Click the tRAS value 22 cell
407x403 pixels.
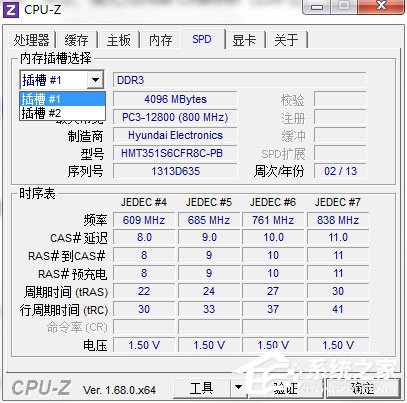(144, 291)
